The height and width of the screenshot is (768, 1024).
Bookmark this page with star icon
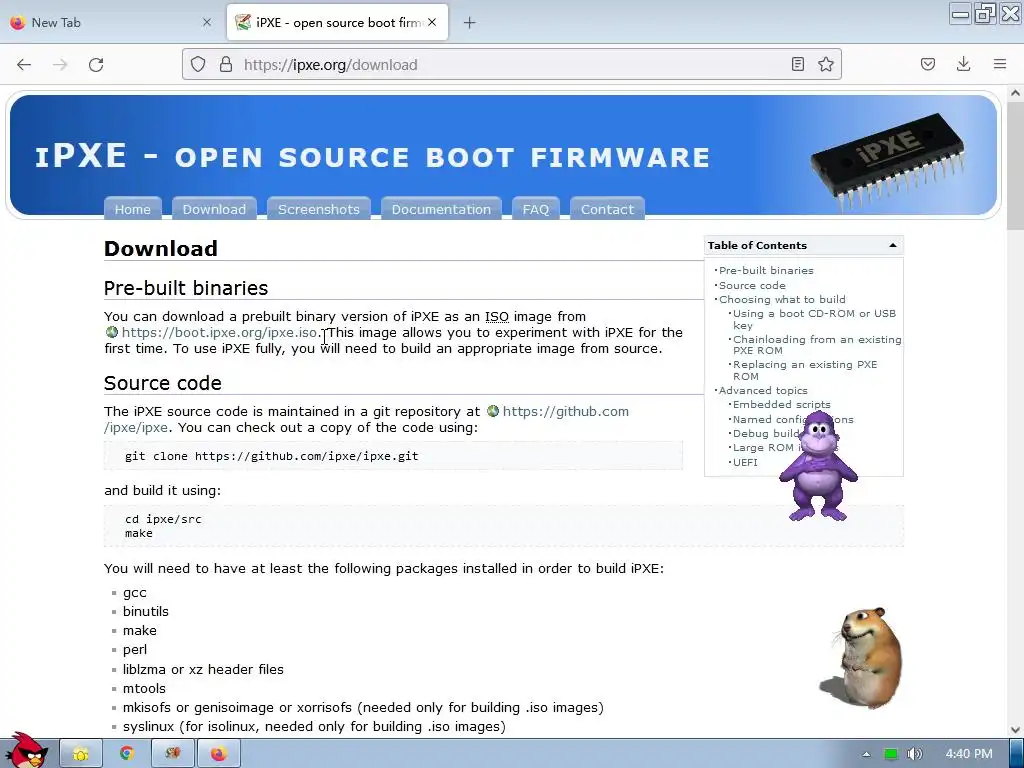825,64
